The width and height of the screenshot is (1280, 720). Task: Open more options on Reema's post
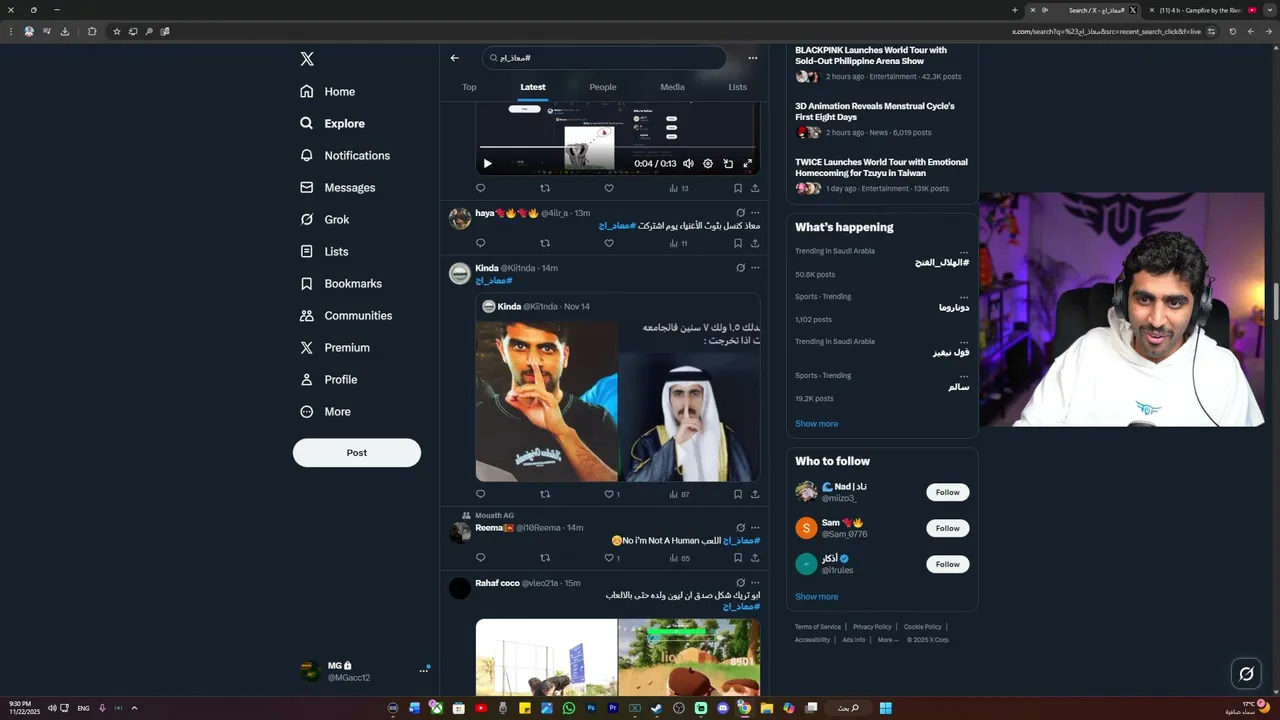[x=755, y=527]
